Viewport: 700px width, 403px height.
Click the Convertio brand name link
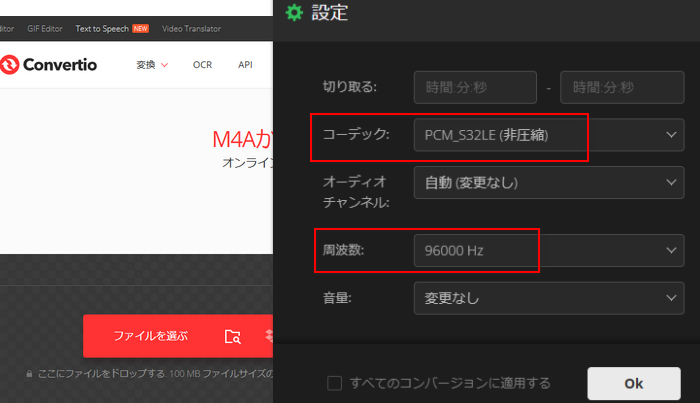point(60,65)
